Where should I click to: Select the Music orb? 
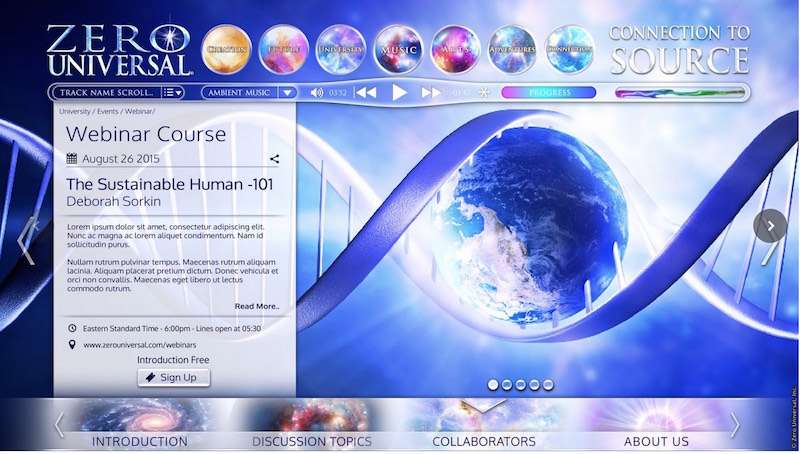pyautogui.click(x=398, y=49)
